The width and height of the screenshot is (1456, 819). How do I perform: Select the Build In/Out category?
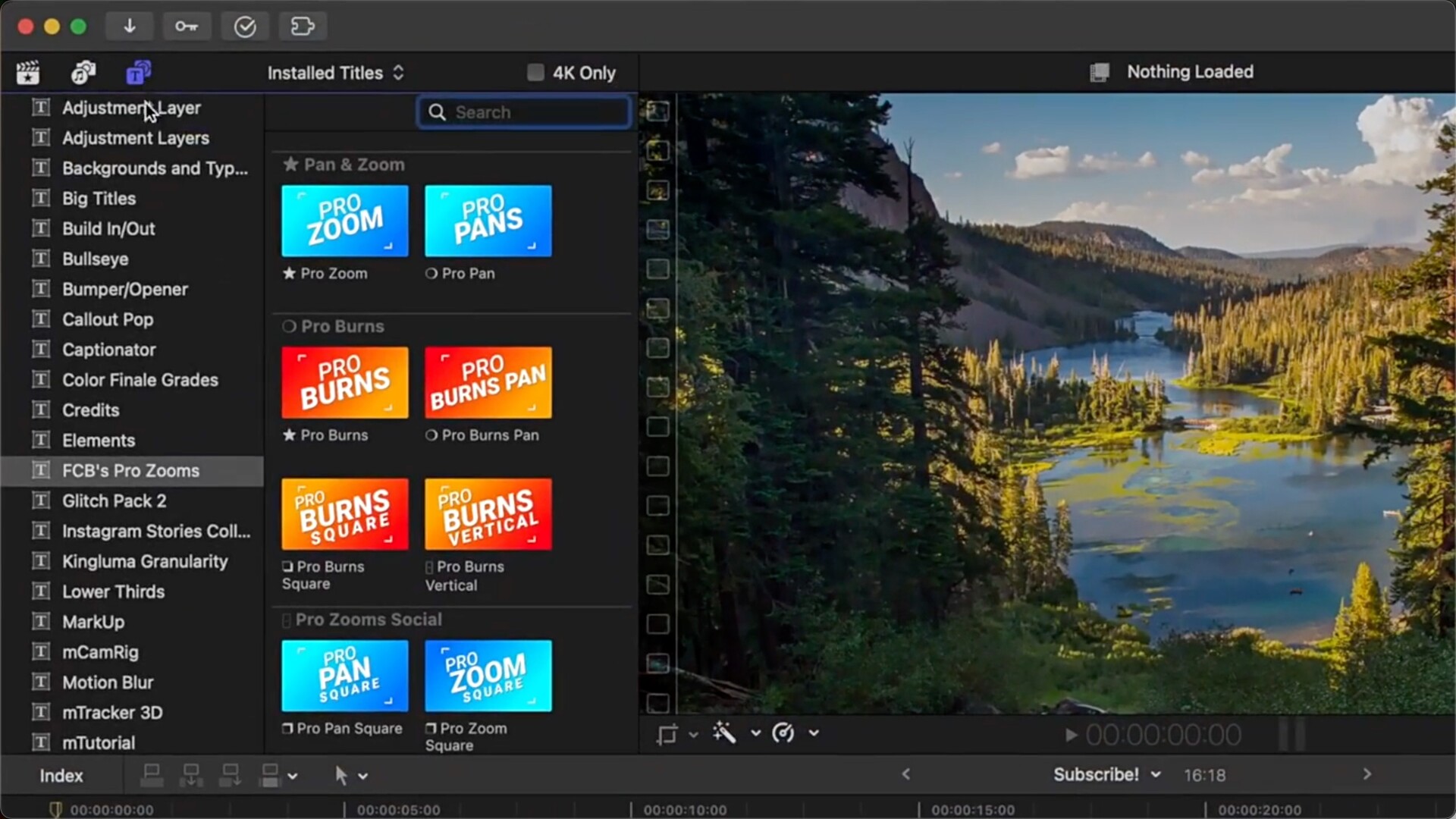pyautogui.click(x=133, y=229)
